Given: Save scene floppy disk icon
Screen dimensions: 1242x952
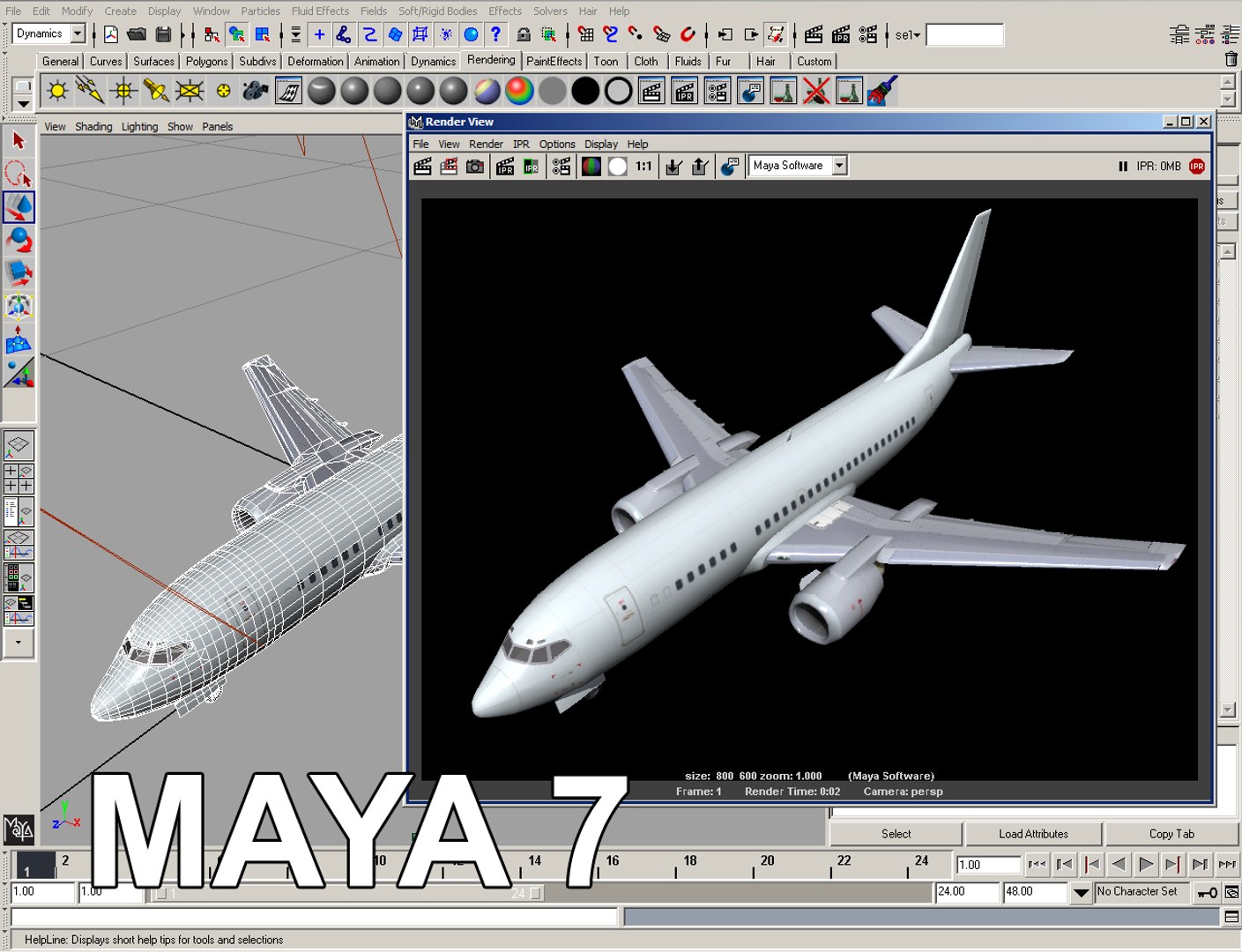Looking at the screenshot, I should point(163,34).
